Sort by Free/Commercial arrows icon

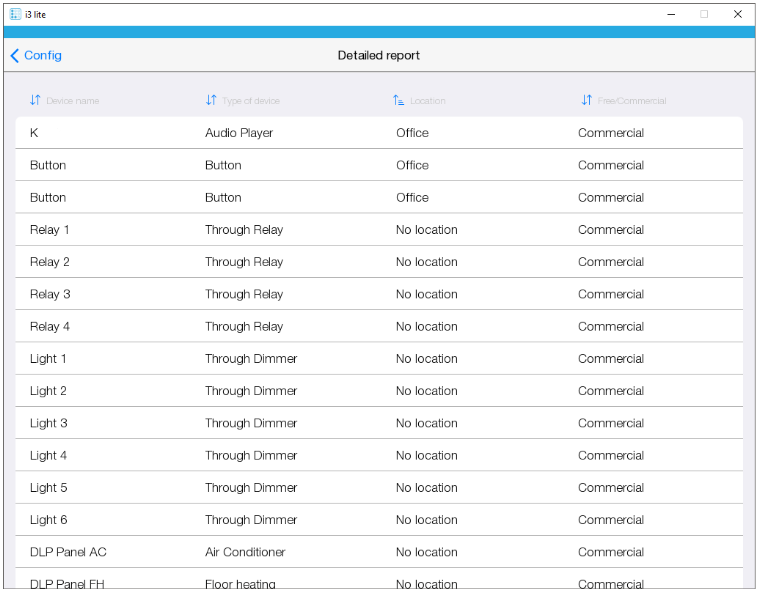pos(586,100)
